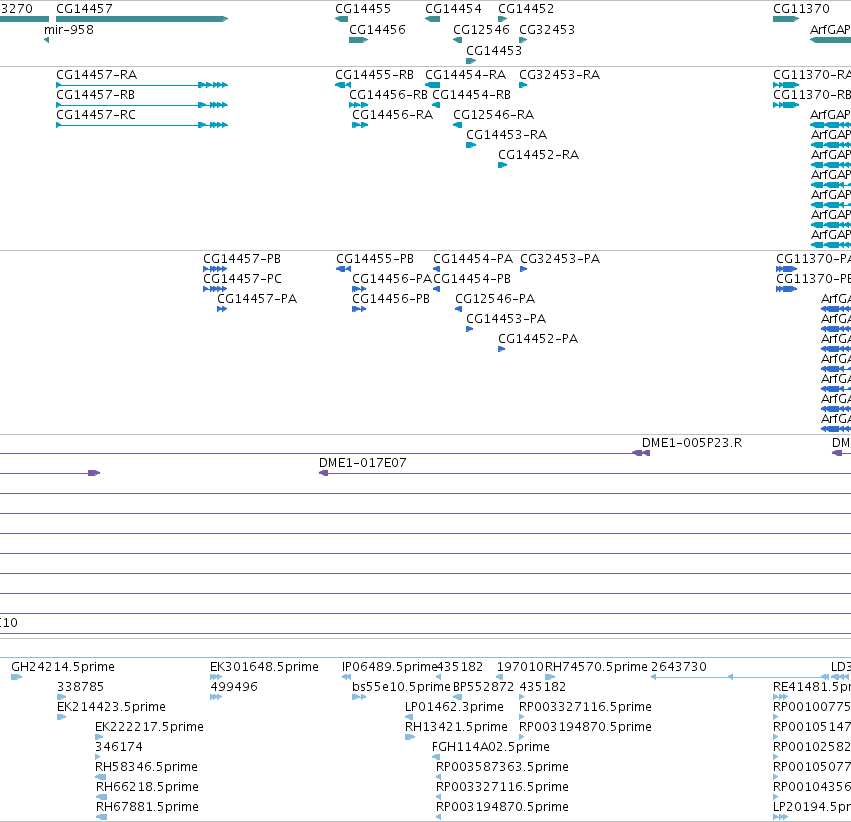
Task: Click the CG11370 gene label
Action: point(801,9)
